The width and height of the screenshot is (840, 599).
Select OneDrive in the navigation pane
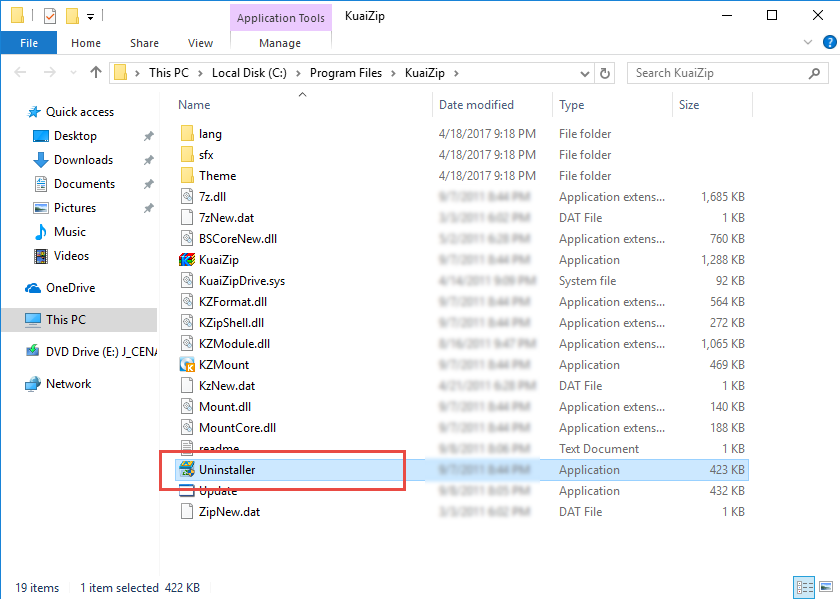70,288
